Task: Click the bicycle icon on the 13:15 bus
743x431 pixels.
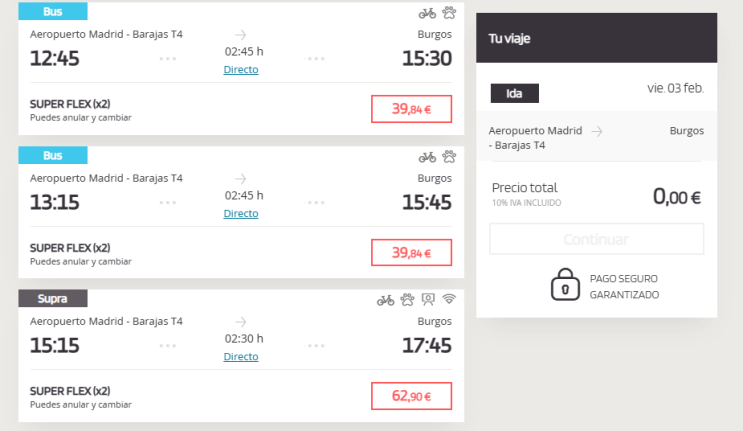Action: coord(427,157)
